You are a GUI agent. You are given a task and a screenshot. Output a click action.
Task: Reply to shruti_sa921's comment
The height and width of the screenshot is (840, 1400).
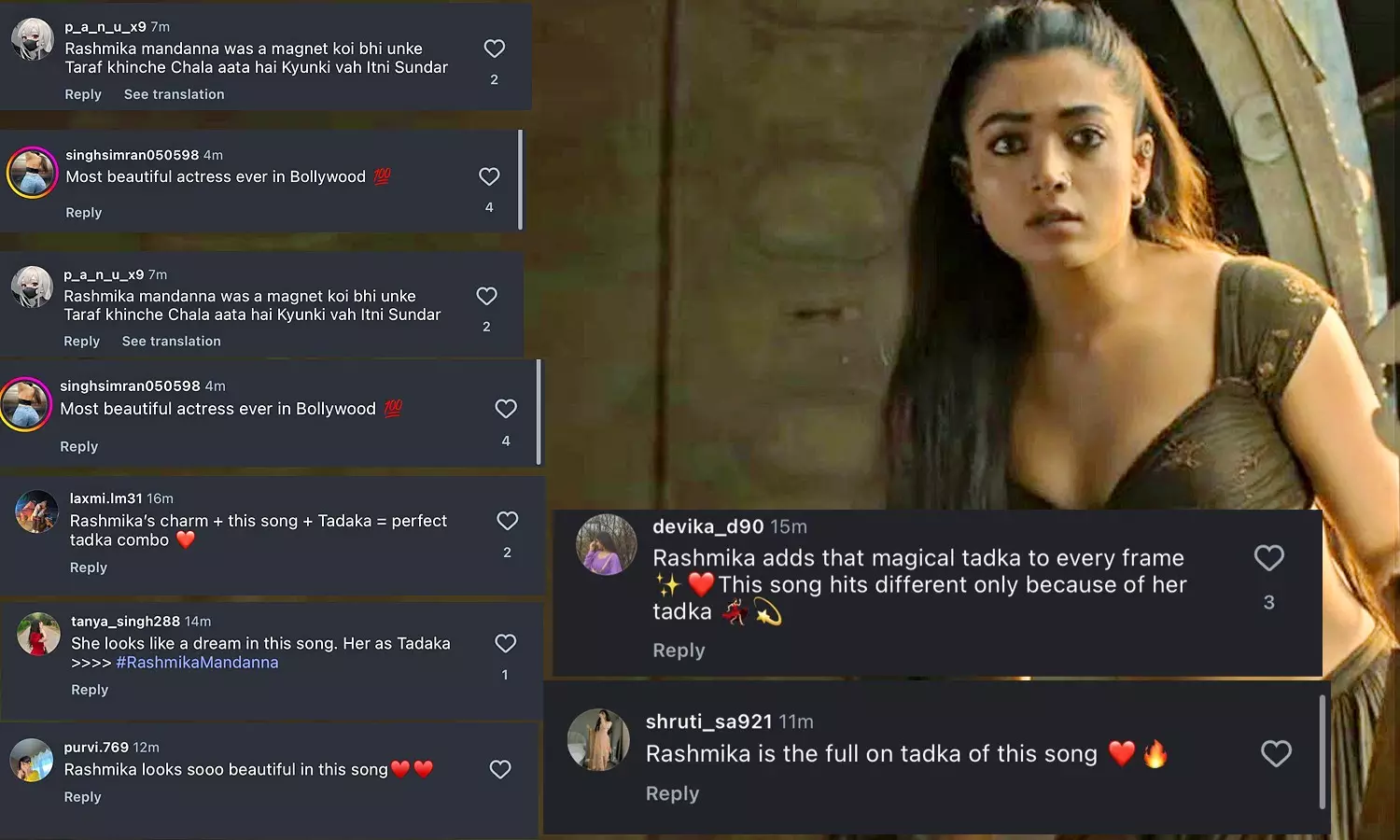click(672, 793)
